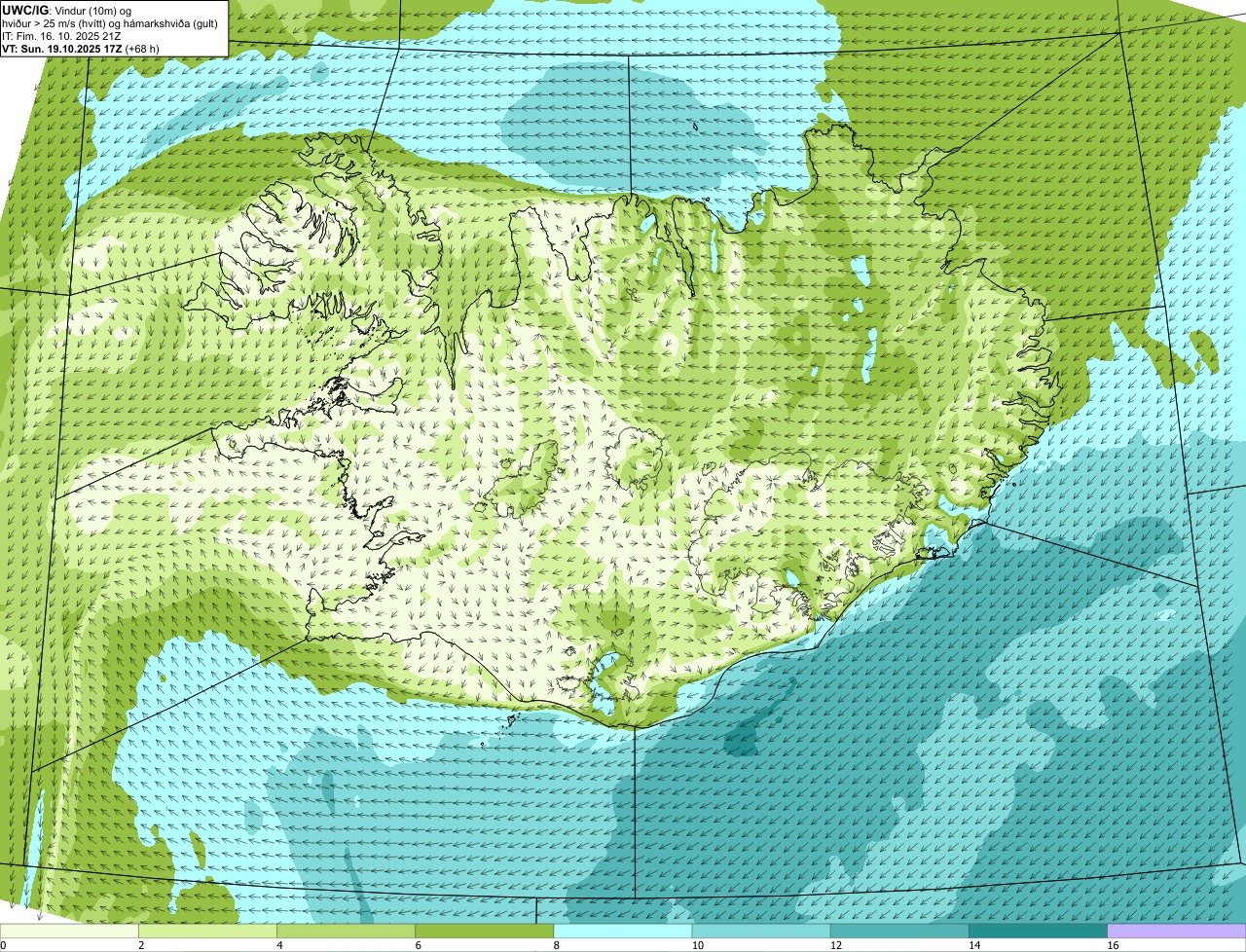1246x952 pixels.
Task: Click the legend tick label "0"
Action: tap(3, 945)
